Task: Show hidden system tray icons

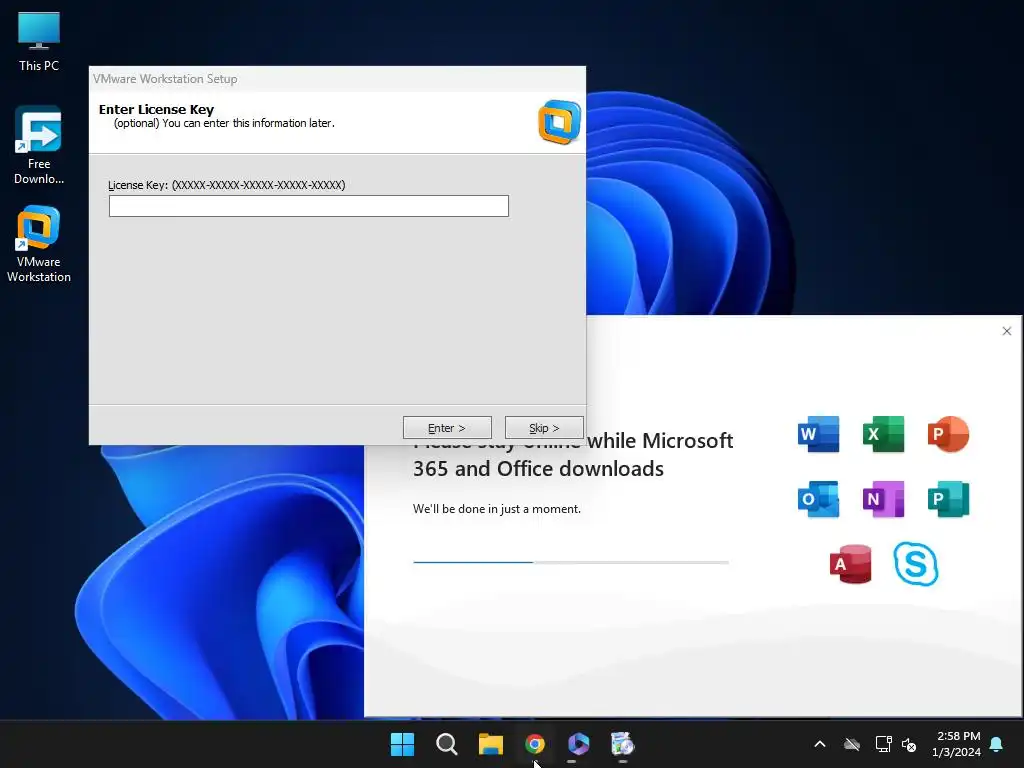Action: pos(820,744)
